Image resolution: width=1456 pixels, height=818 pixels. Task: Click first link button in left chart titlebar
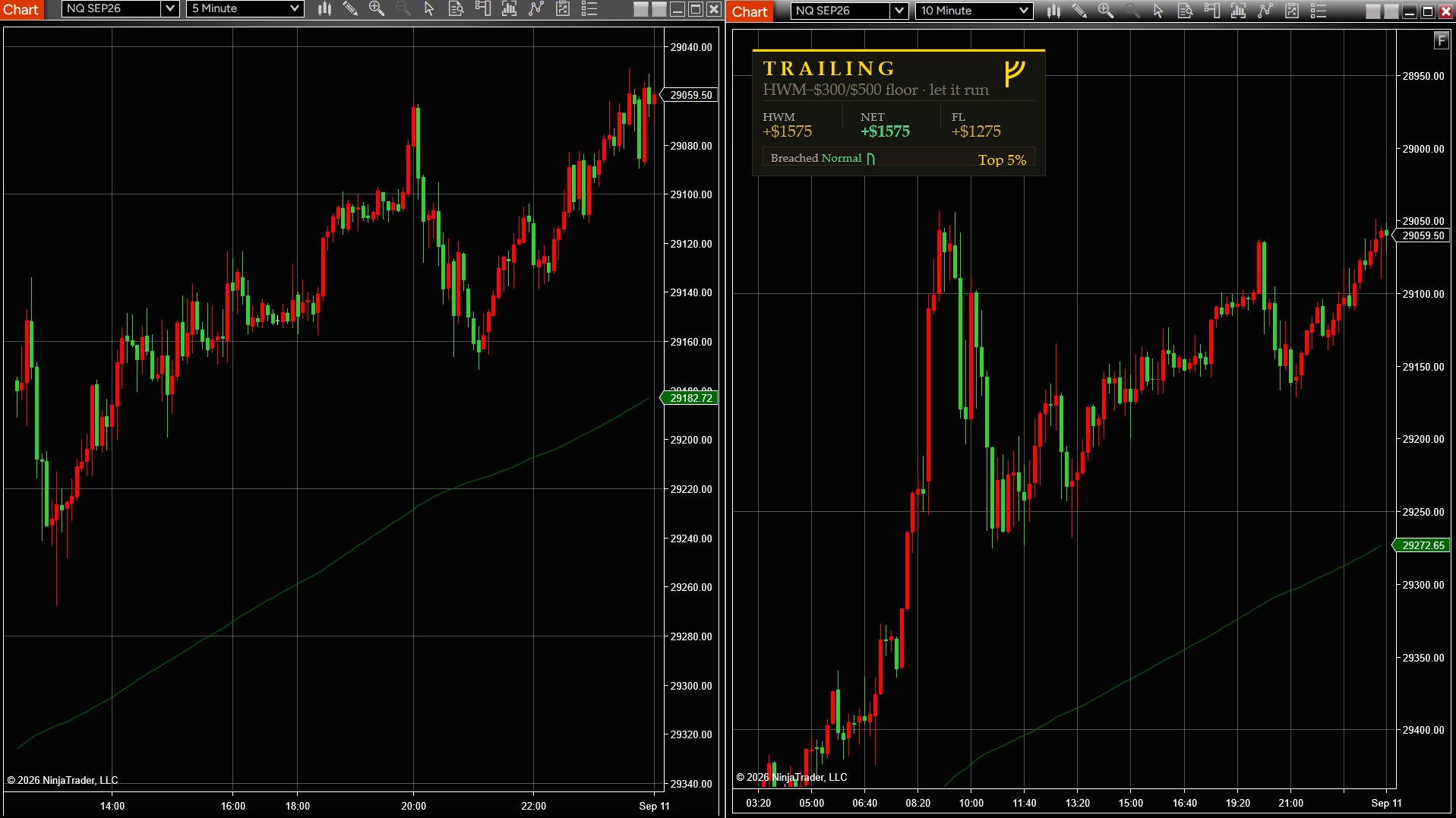[x=641, y=9]
